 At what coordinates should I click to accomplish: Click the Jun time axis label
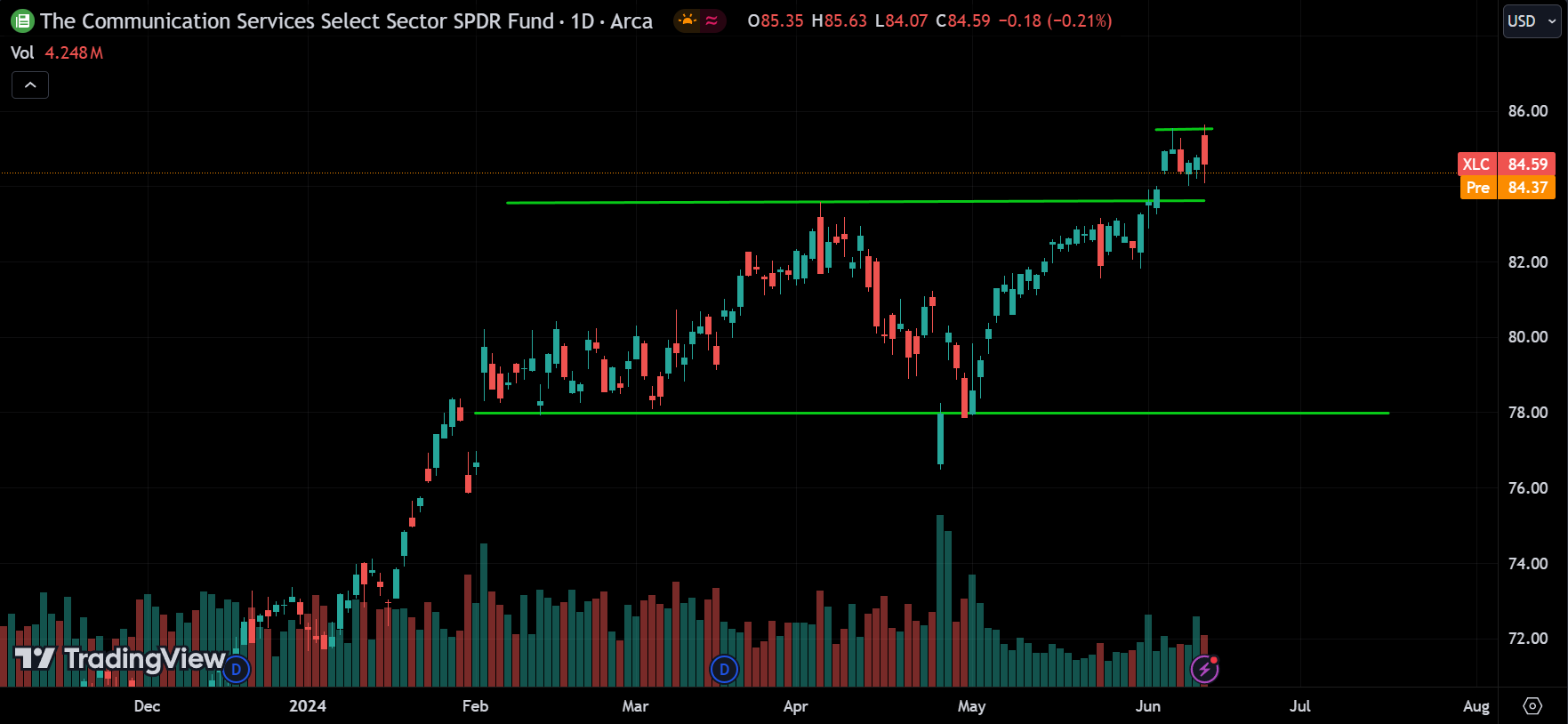[x=1148, y=706]
